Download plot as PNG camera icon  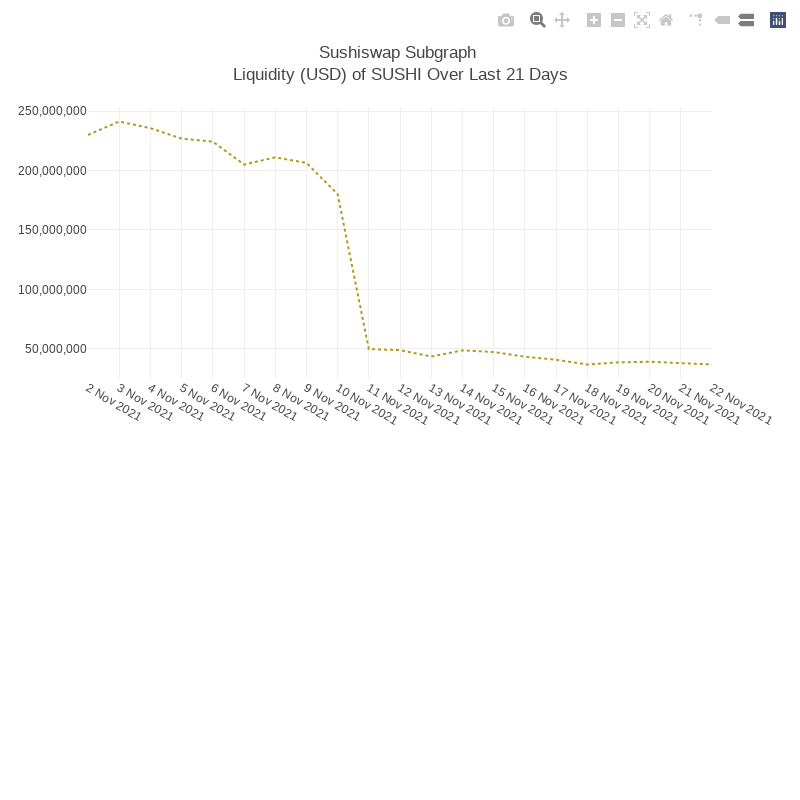(x=506, y=20)
